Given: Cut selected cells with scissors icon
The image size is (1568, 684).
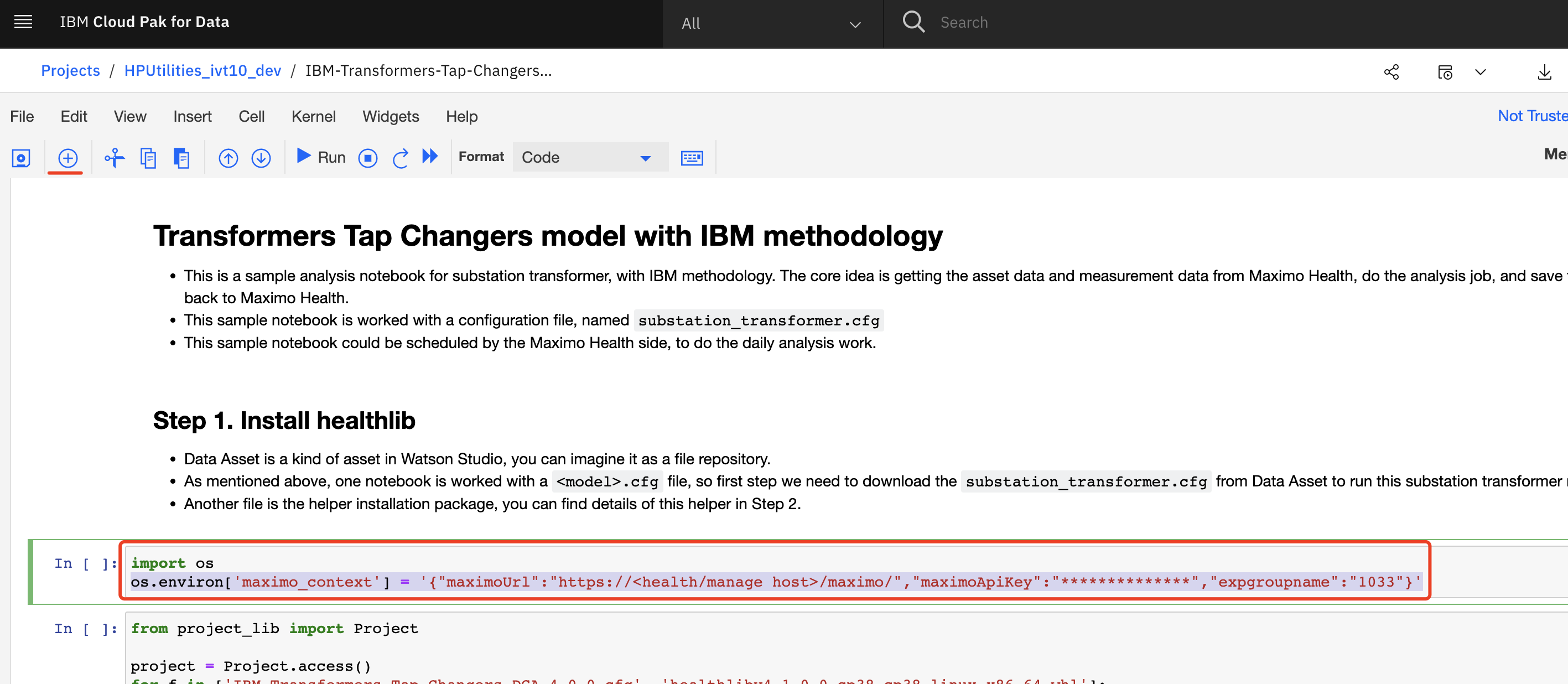Looking at the screenshot, I should [x=115, y=158].
